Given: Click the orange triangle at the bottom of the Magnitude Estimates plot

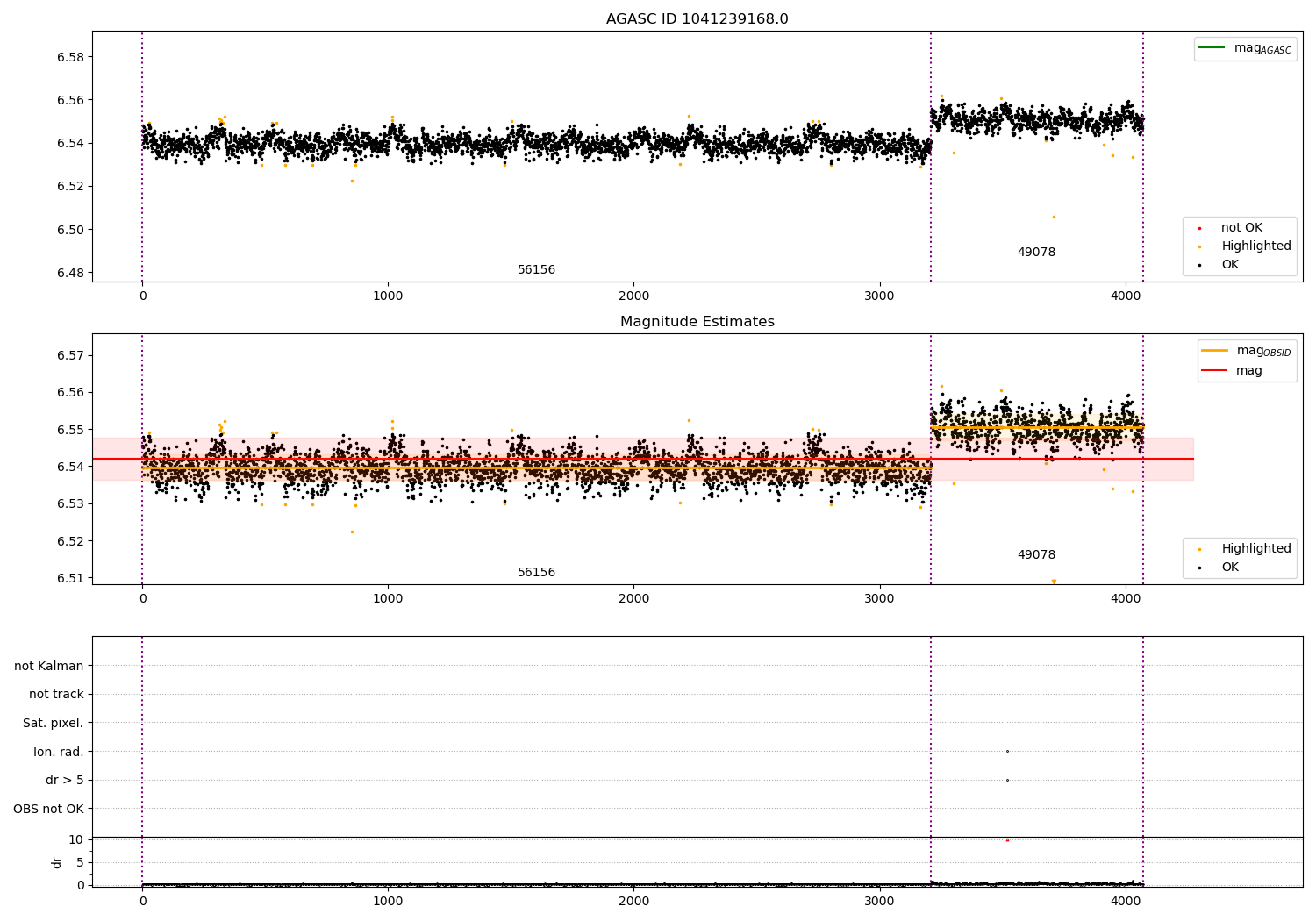Looking at the screenshot, I should [1054, 581].
